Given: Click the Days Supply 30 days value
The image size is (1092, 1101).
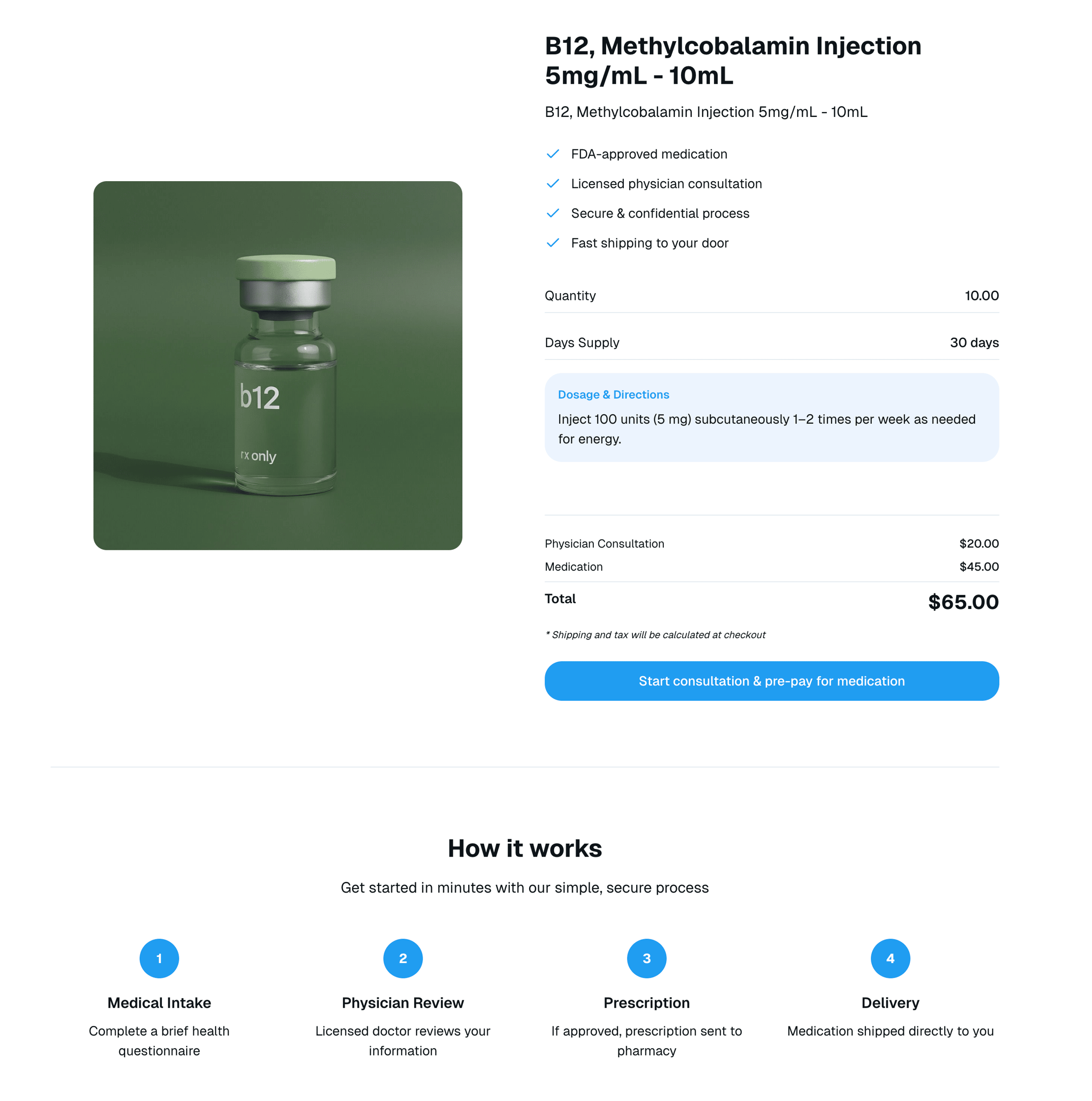Looking at the screenshot, I should coord(974,342).
